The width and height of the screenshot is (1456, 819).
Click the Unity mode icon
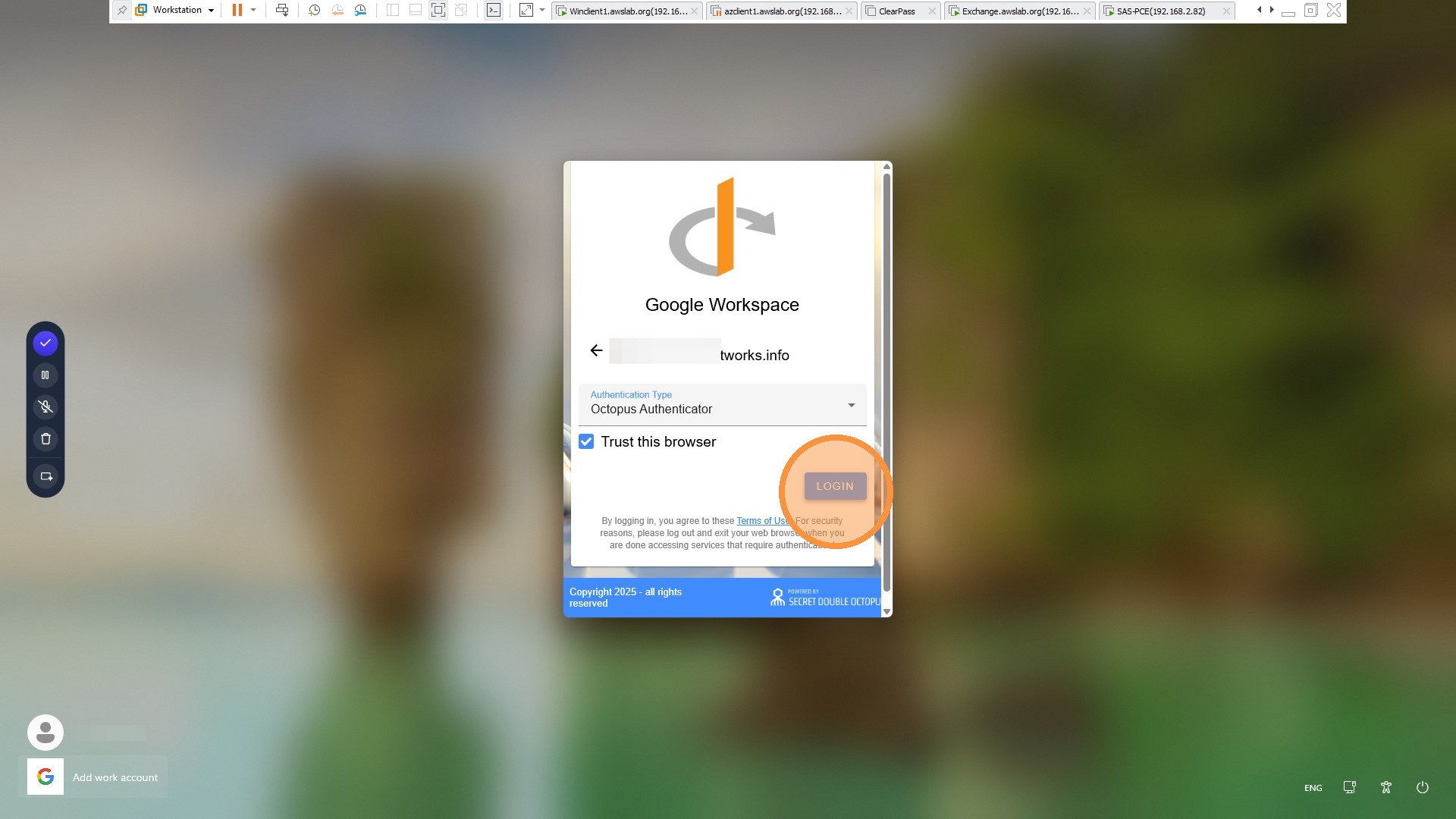tap(461, 11)
